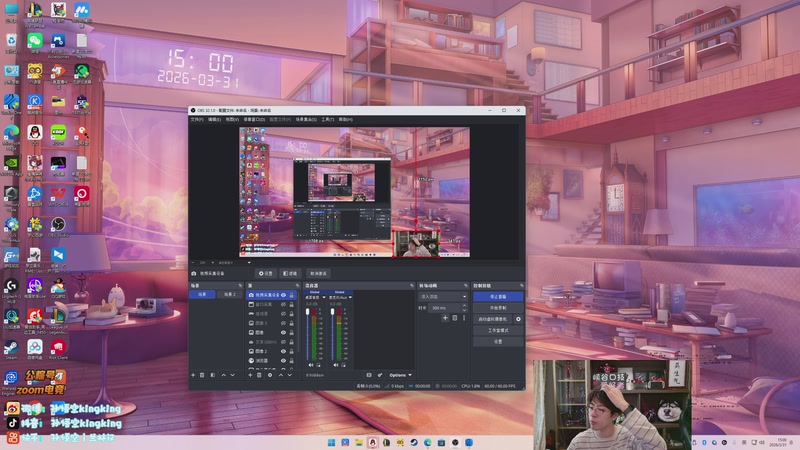Hide the video capture device source
Viewport: 800px width, 450px height.
[284, 295]
